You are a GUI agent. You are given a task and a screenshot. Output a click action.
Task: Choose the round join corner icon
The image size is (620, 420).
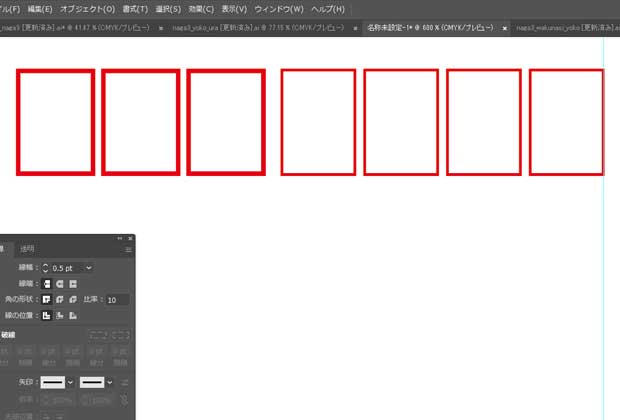pyautogui.click(x=59, y=300)
